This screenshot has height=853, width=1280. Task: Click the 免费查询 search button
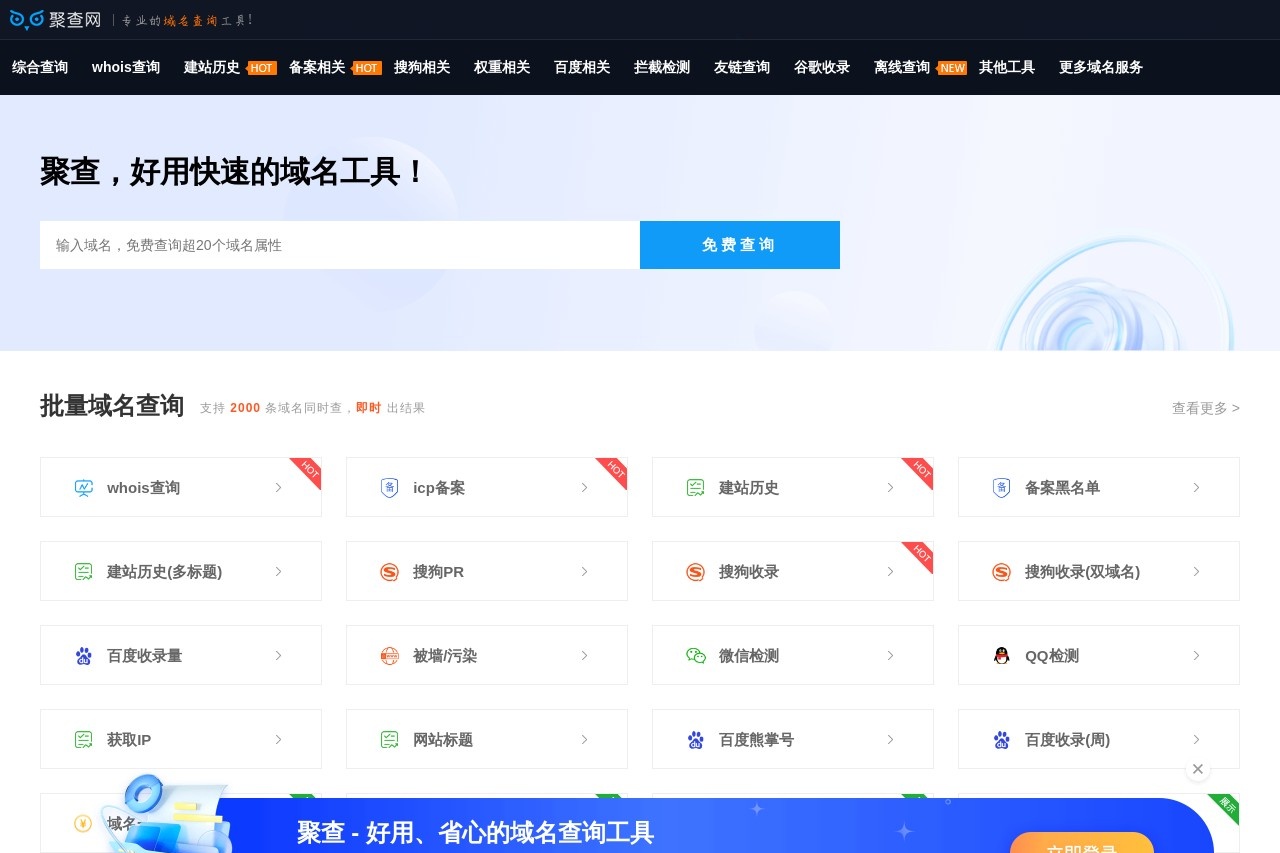[740, 245]
